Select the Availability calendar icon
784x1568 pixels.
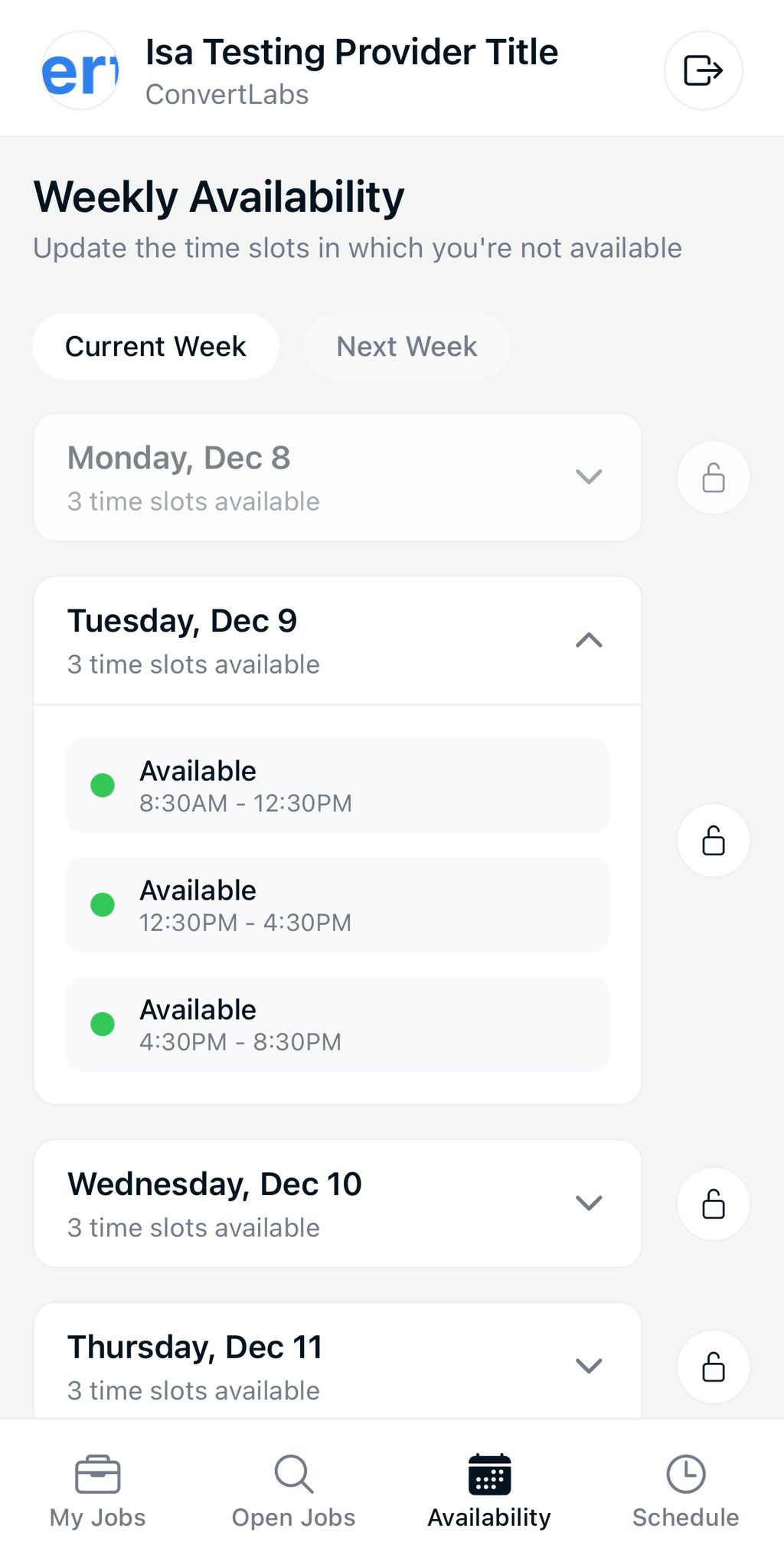(x=489, y=1474)
